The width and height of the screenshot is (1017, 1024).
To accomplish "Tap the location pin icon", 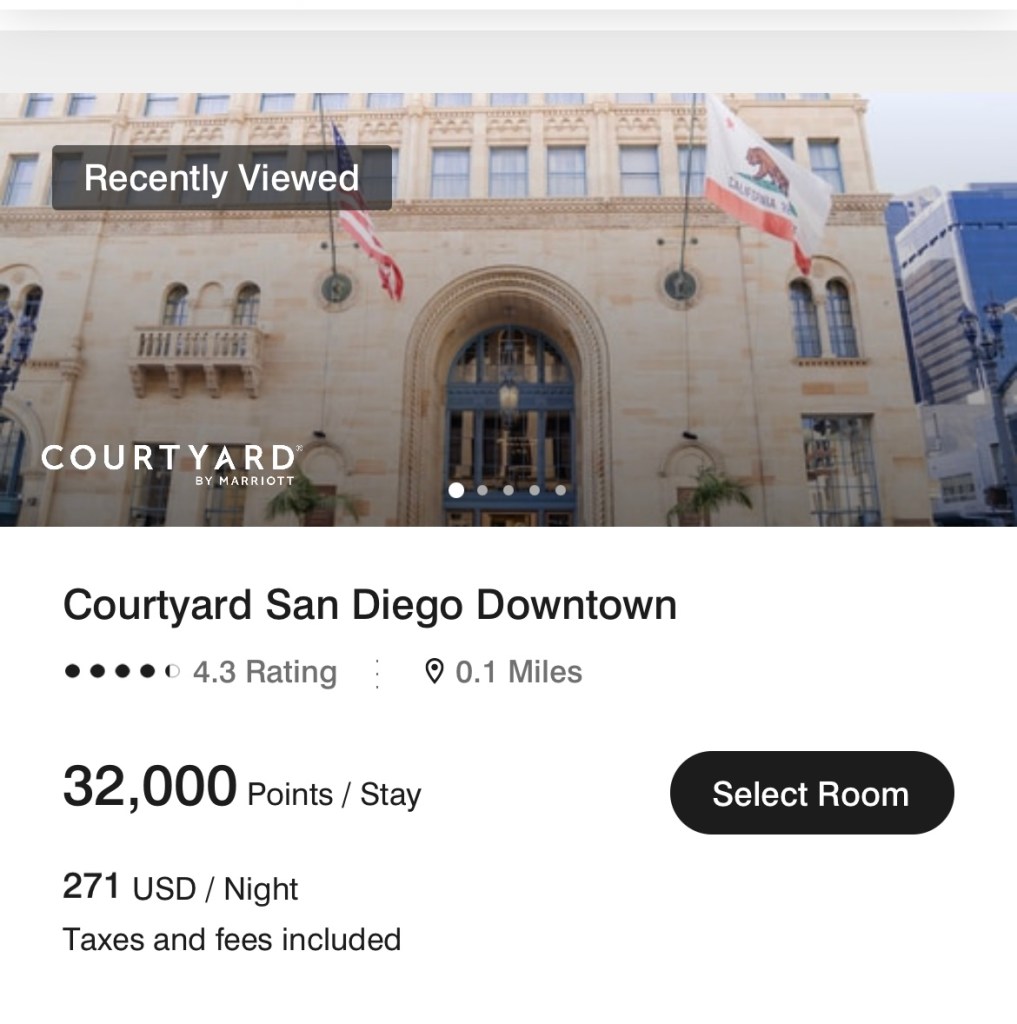I will tap(434, 671).
